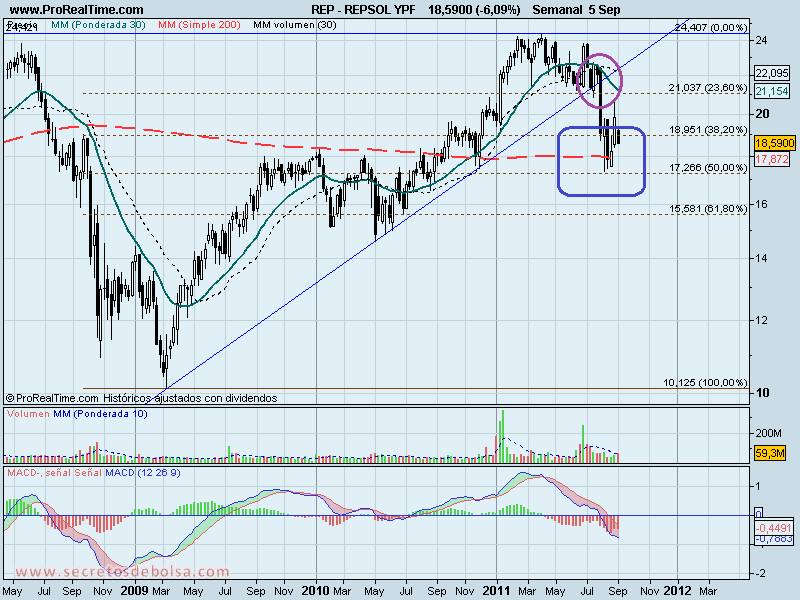
Task: Click the -2 MACD axis label
Action: [x=760, y=573]
